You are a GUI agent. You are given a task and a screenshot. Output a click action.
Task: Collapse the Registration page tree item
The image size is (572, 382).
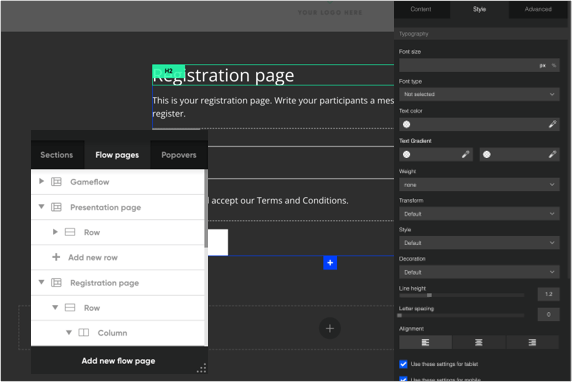point(42,282)
